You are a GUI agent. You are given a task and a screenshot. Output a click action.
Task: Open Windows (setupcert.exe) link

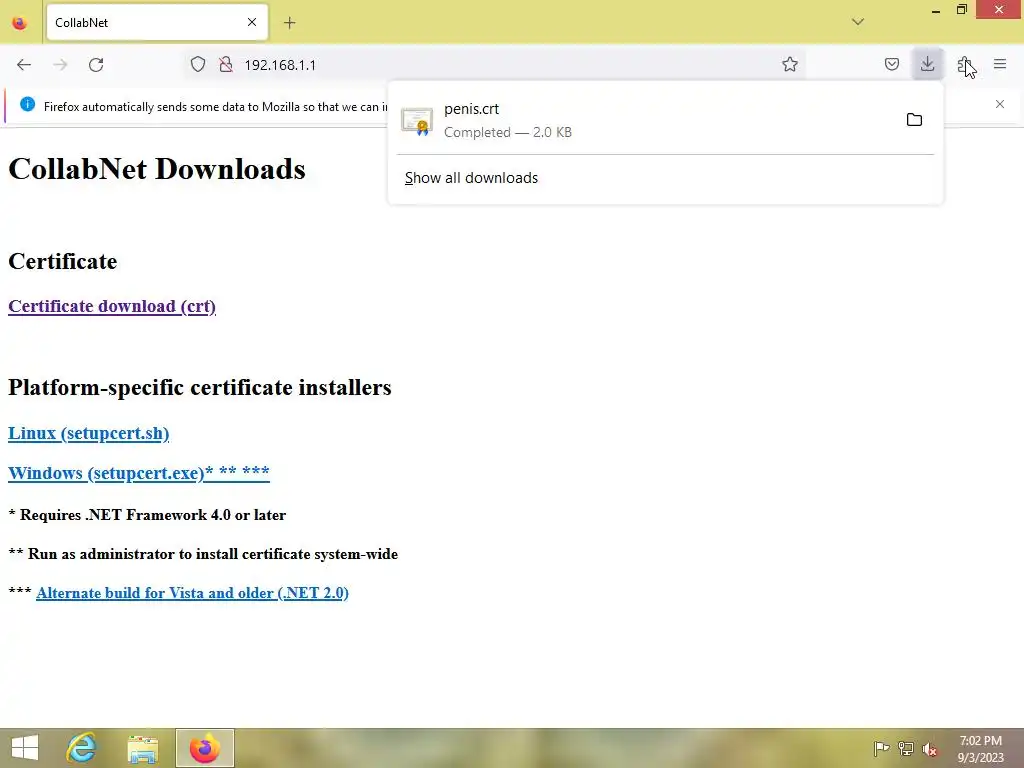pyautogui.click(x=139, y=473)
